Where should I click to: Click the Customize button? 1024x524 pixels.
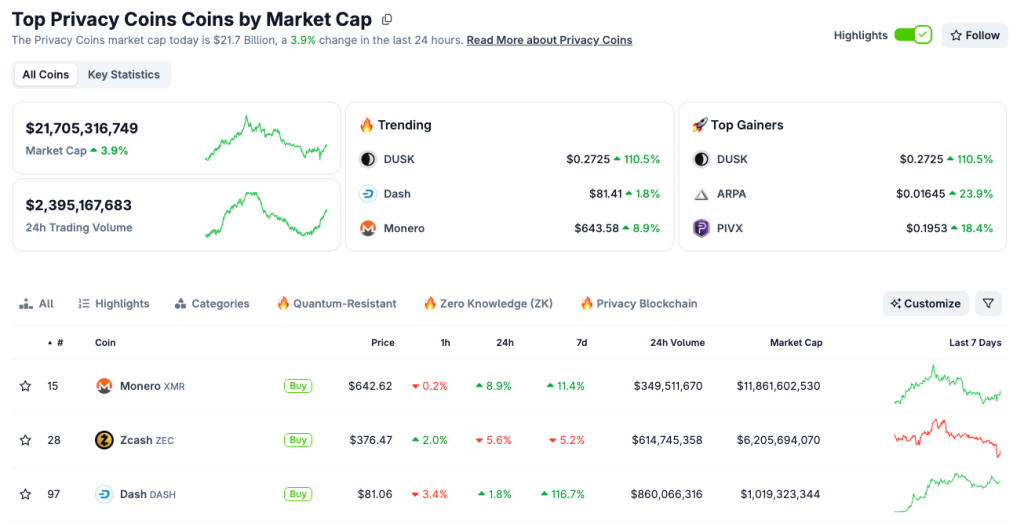click(926, 303)
